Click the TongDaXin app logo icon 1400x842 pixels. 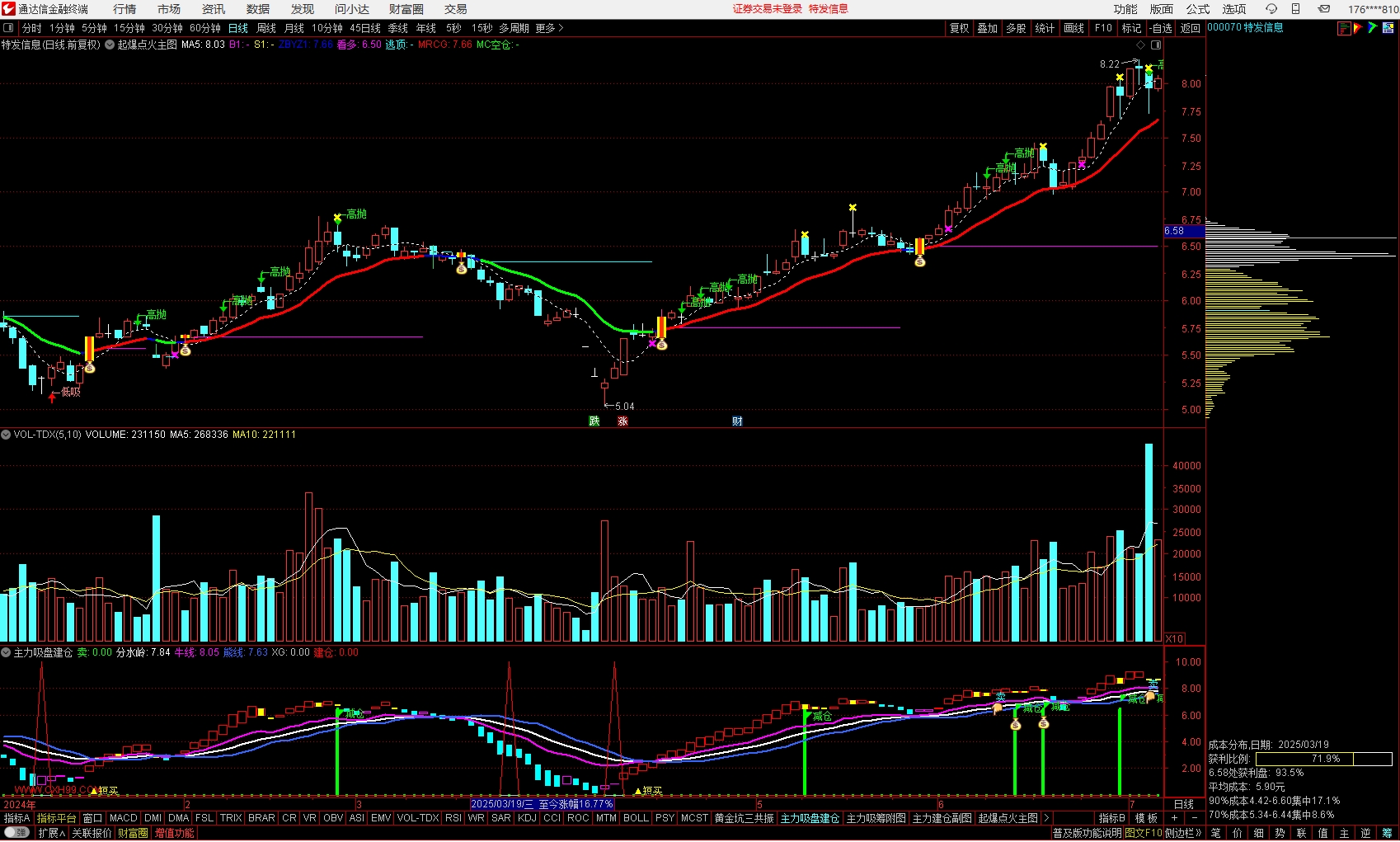pos(8,9)
